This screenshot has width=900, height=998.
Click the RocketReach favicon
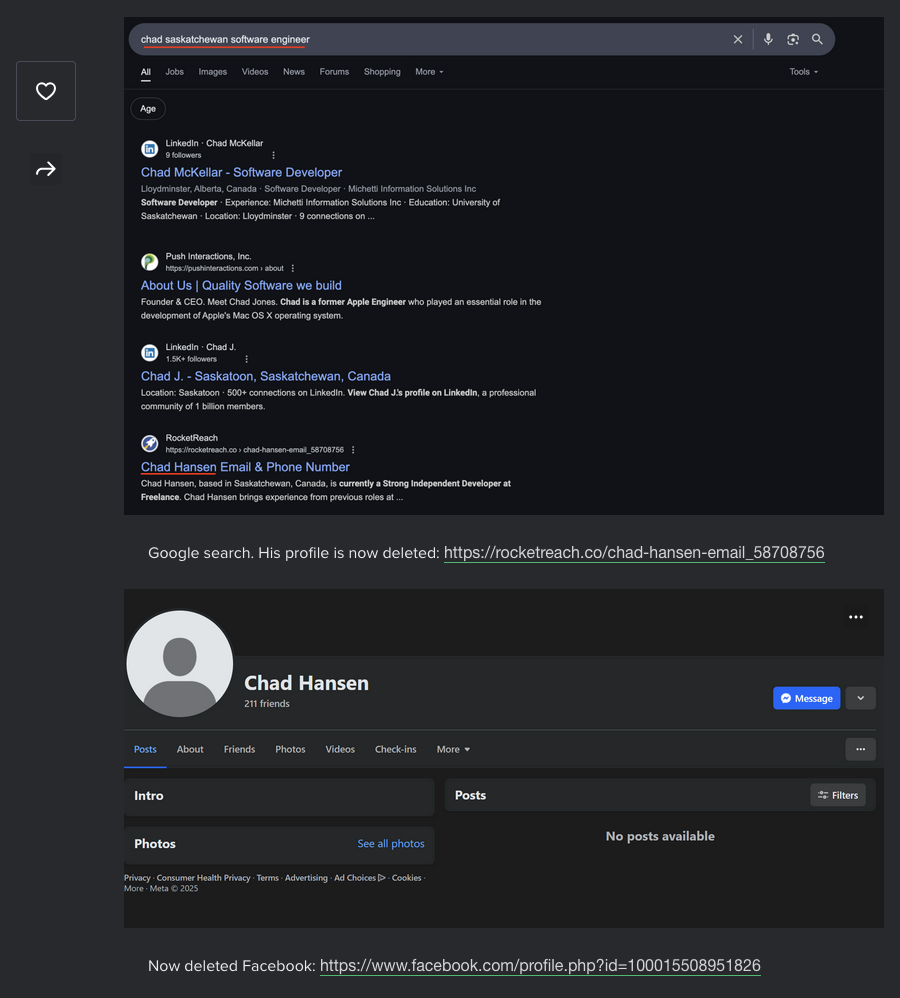tap(150, 444)
